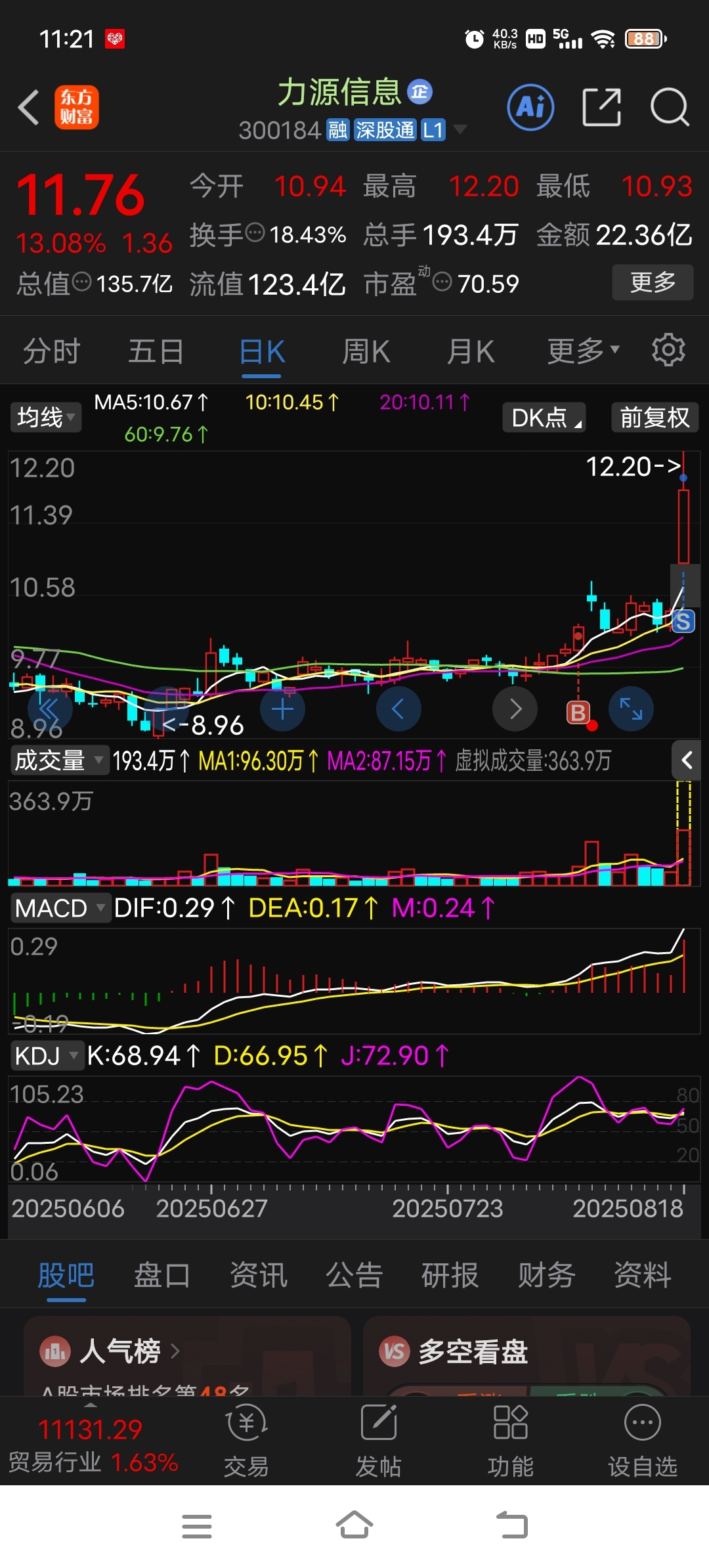Move chart left with the arrow button
This screenshot has width=709, height=1568.
[398, 709]
